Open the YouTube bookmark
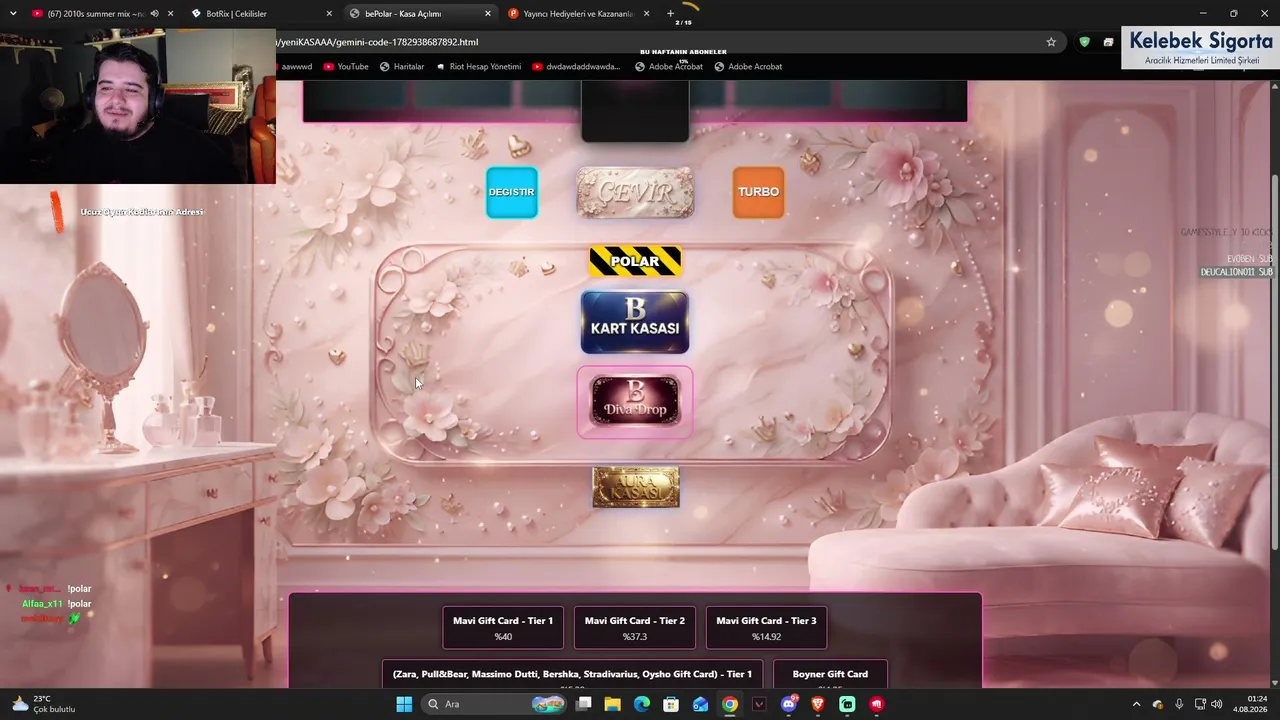This screenshot has width=1280, height=720. (x=346, y=67)
